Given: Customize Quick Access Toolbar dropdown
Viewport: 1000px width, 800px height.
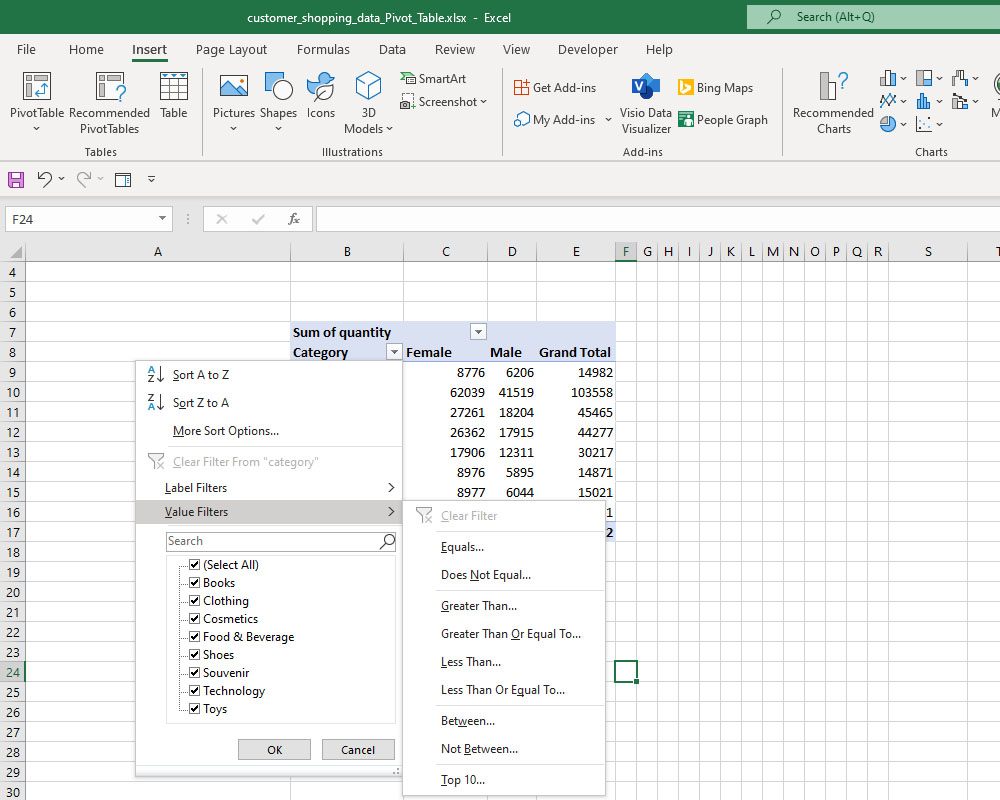Looking at the screenshot, I should tap(151, 179).
